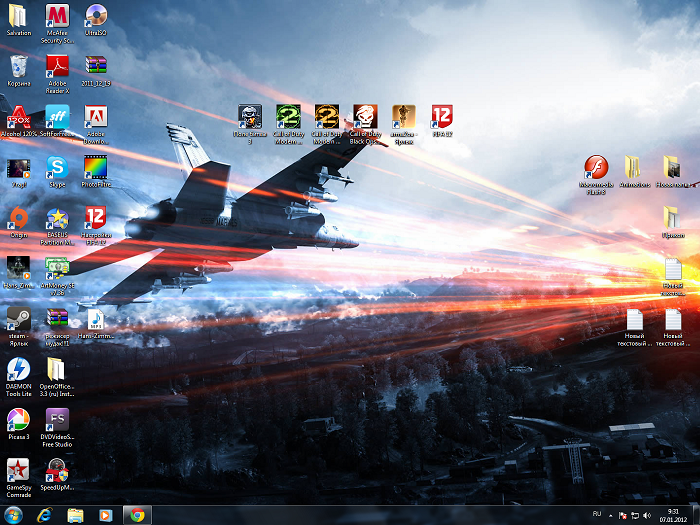This screenshot has width=700, height=525.
Task: Launch FIFA 12 game shortcut
Action: [x=442, y=117]
